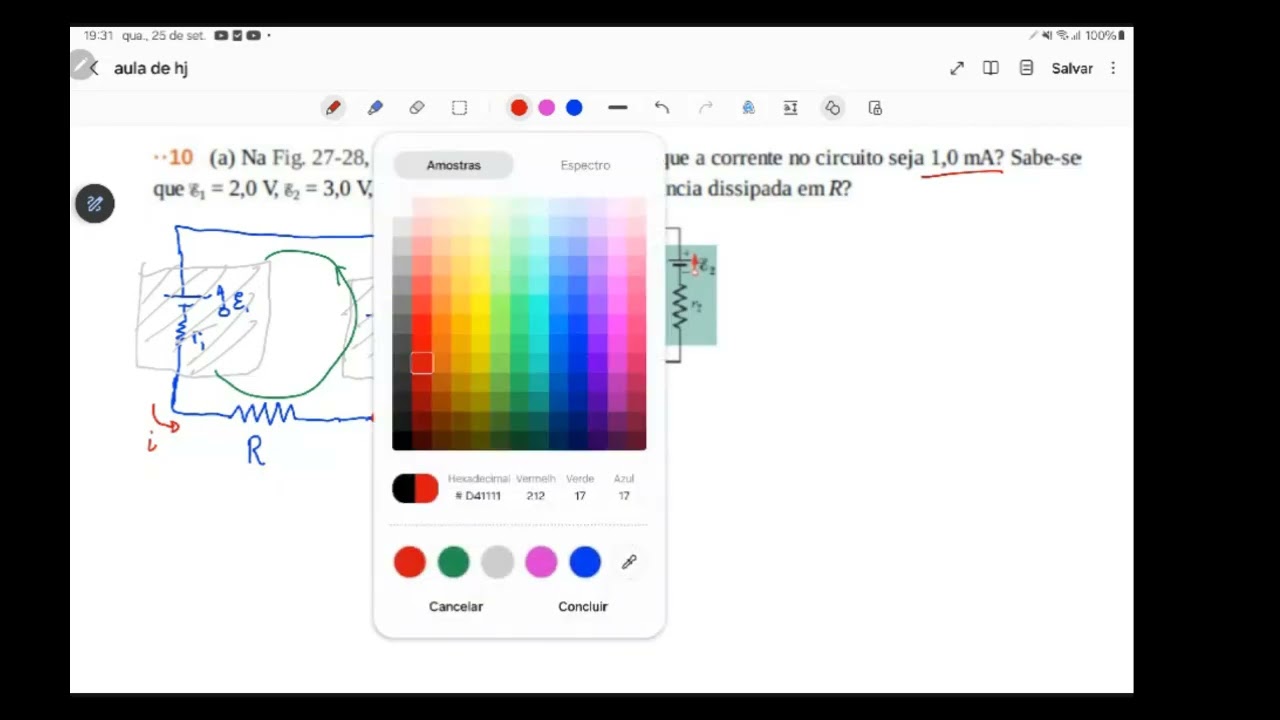Click the status bar time 19:31
This screenshot has width=1280, height=720.
pos(98,35)
